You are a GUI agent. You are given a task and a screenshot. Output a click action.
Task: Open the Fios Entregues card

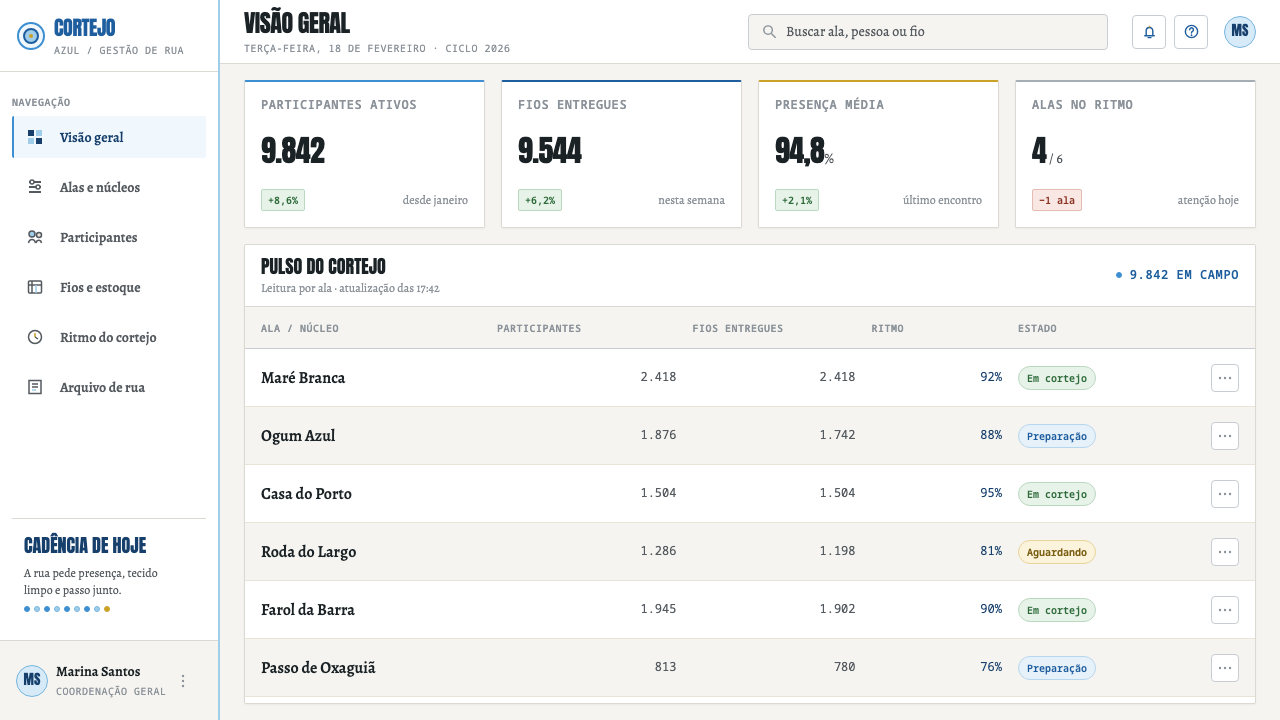pos(622,154)
